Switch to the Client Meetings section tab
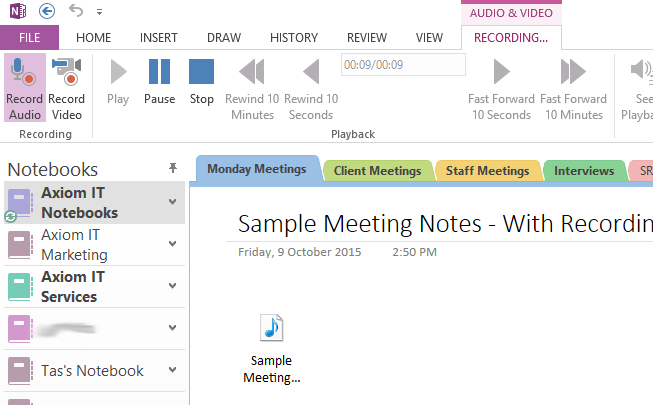Screen dimensions: 653x405 pyautogui.click(x=377, y=171)
